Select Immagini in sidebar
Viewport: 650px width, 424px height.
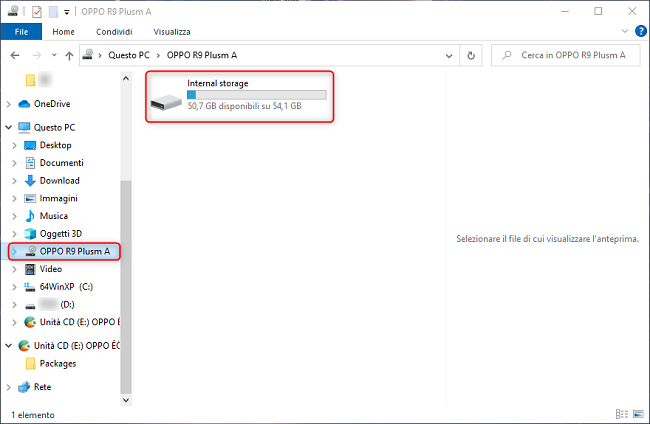(x=58, y=199)
